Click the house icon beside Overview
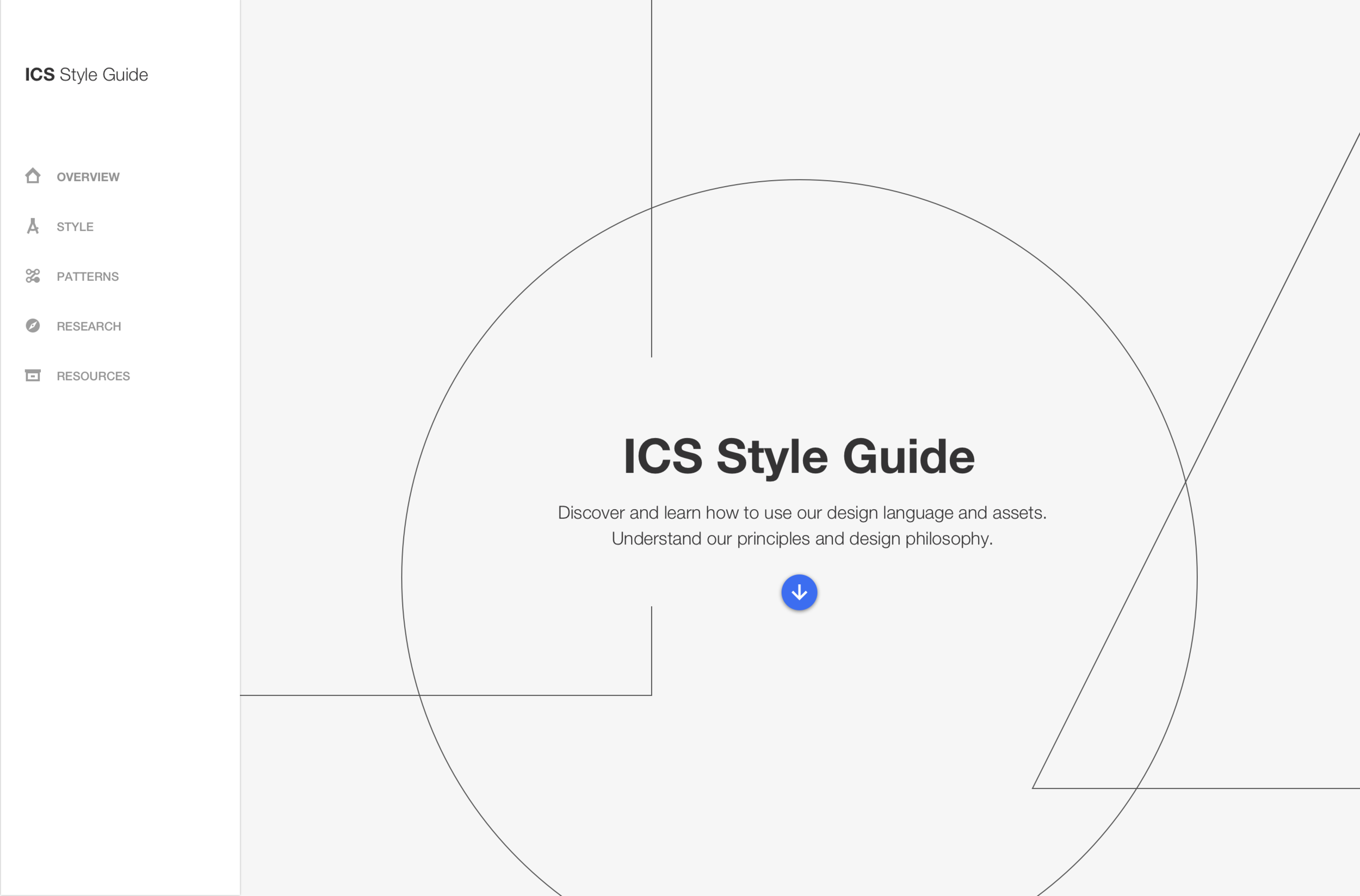 (x=33, y=176)
